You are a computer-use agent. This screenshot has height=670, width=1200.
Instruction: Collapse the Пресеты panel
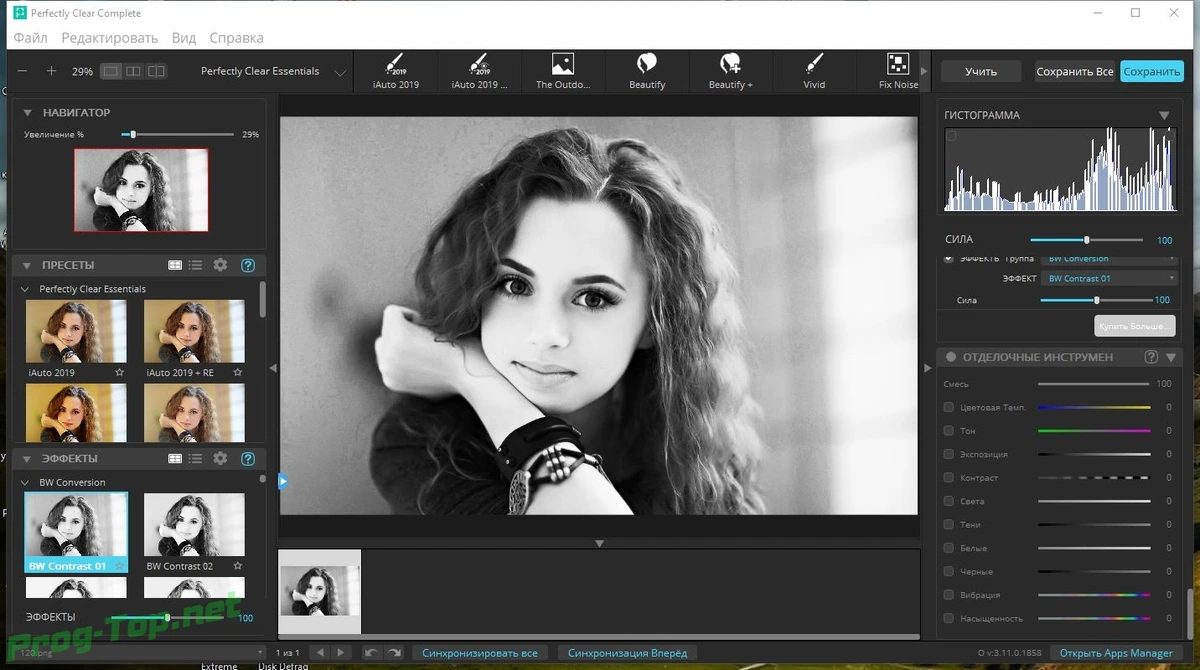pyautogui.click(x=28, y=265)
